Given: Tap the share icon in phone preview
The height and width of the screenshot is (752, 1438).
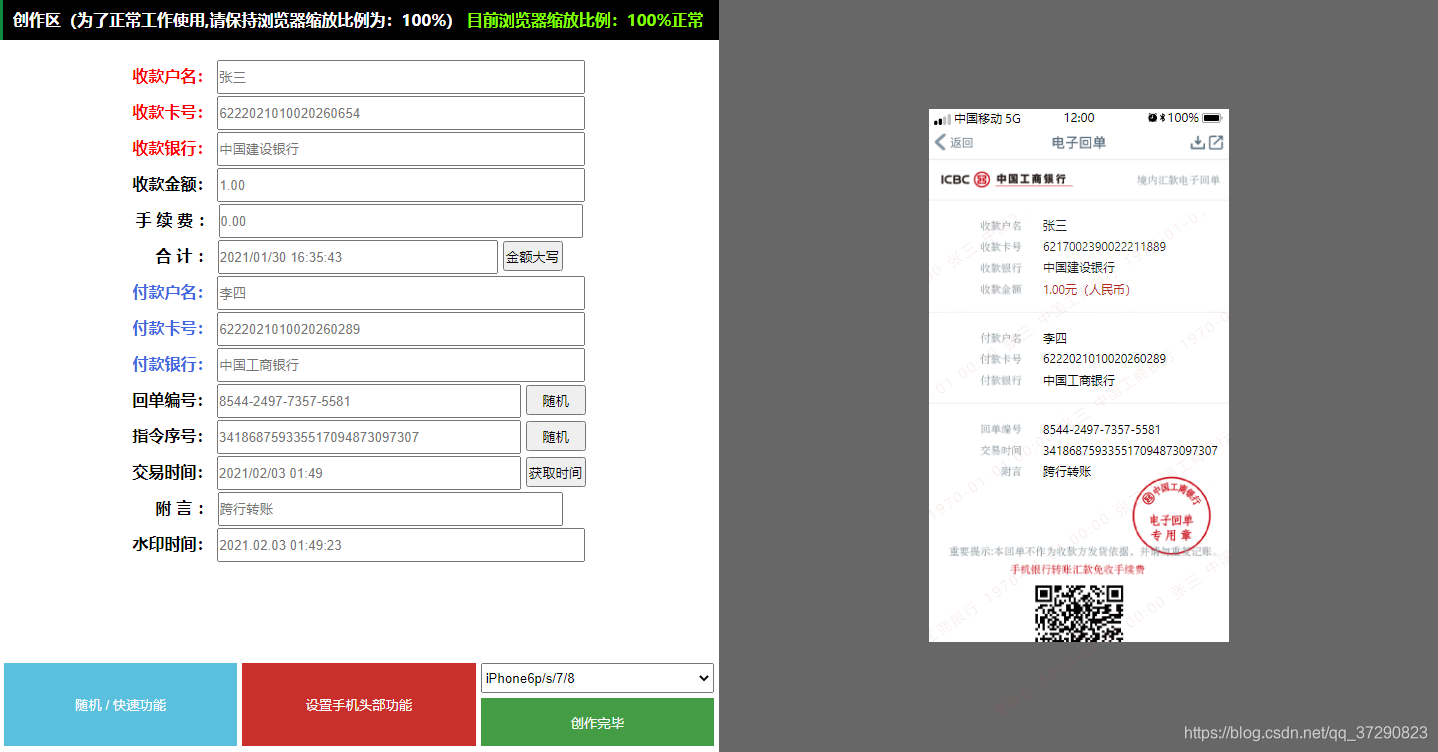Looking at the screenshot, I should (1216, 142).
